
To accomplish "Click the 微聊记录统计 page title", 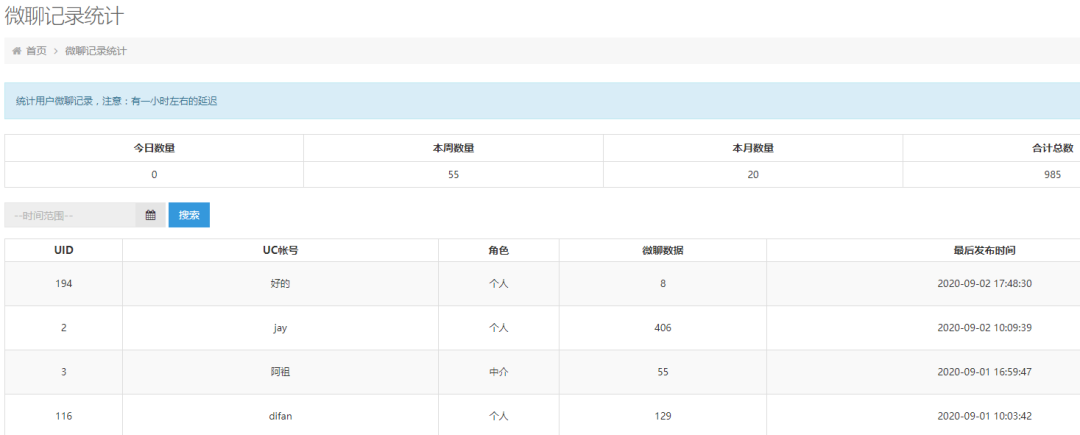I will click(64, 15).
